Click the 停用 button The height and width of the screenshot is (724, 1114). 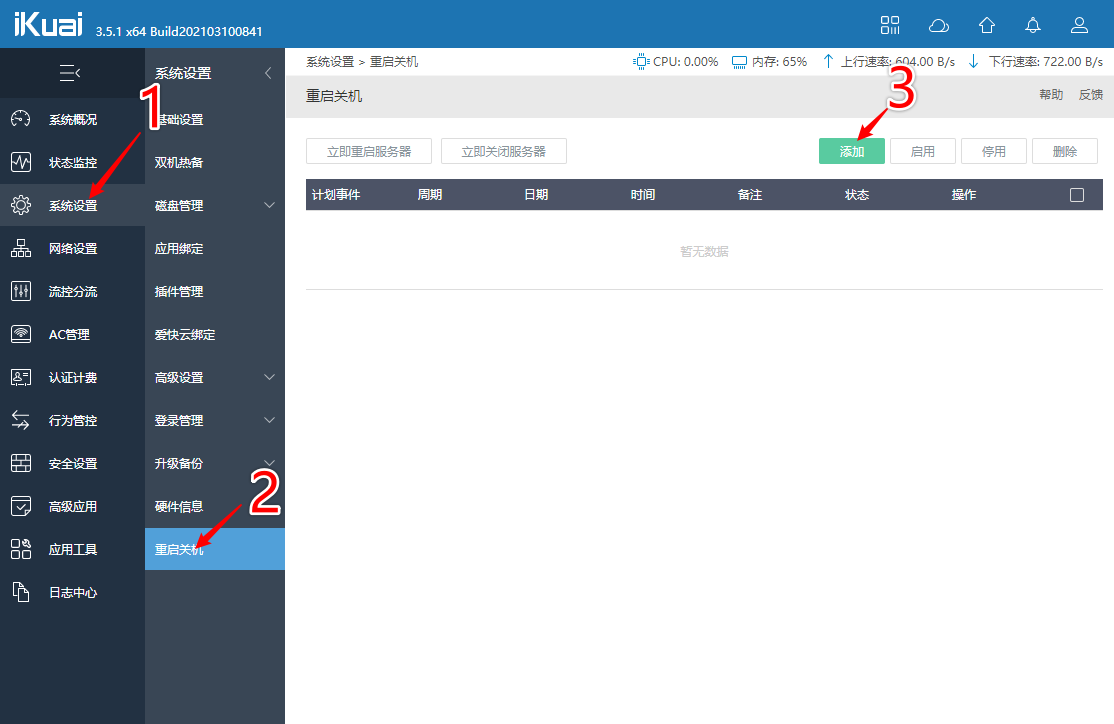coord(994,151)
